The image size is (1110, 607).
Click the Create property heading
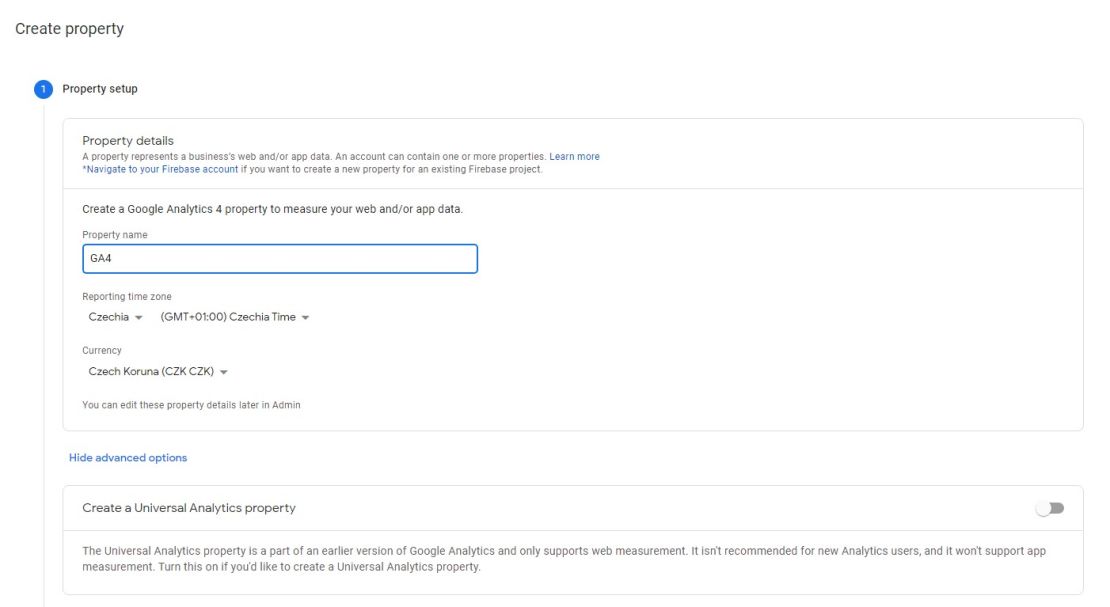pyautogui.click(x=69, y=28)
